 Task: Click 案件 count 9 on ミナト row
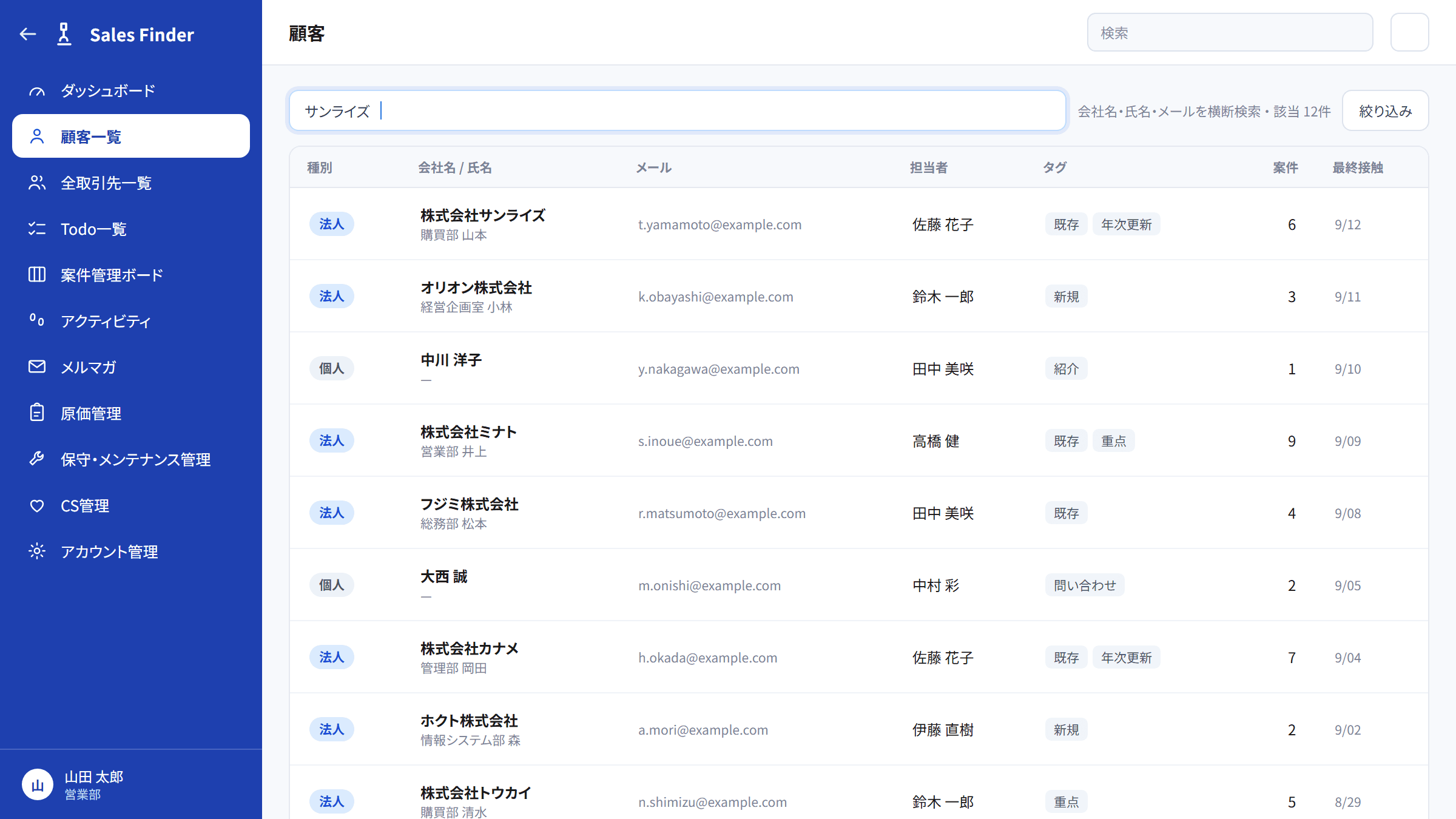pyautogui.click(x=1292, y=441)
